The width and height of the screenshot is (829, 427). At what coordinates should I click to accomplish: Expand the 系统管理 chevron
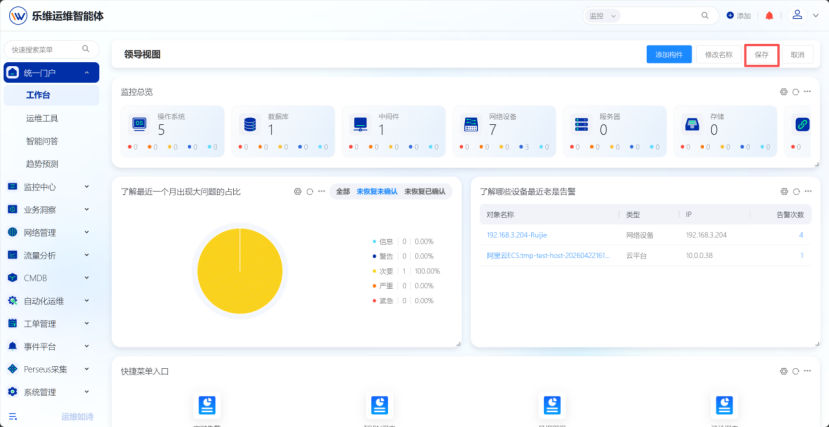pos(87,392)
